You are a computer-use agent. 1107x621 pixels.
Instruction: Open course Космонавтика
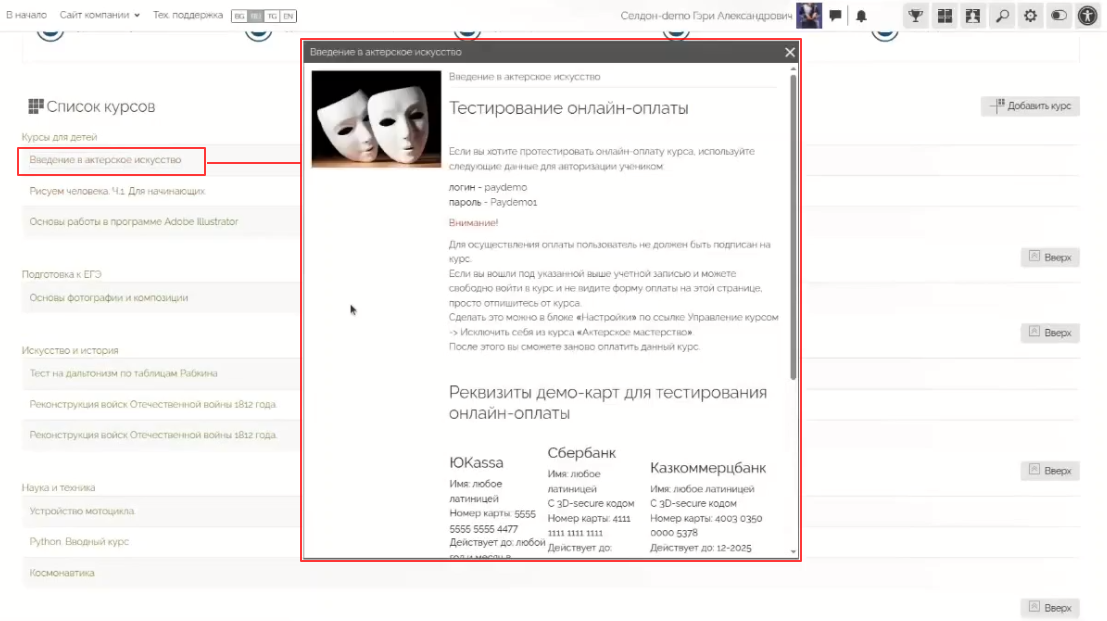click(61, 573)
